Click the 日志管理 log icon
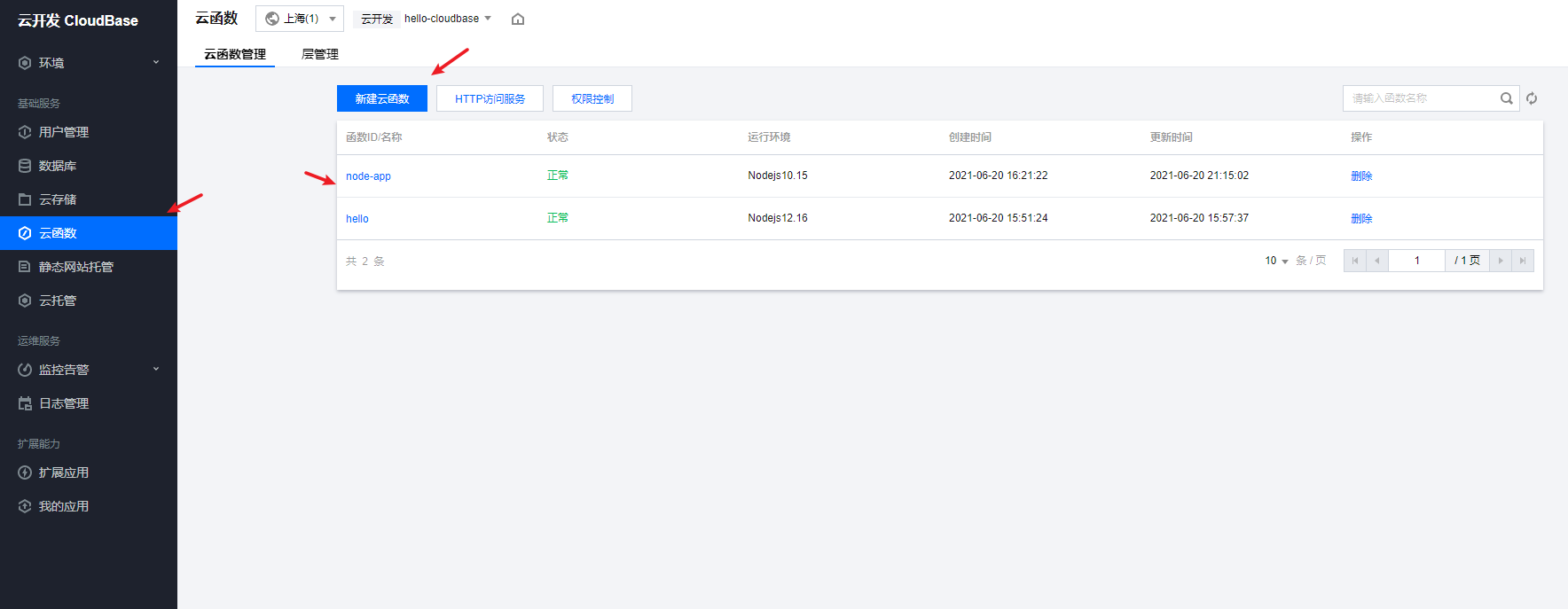The width and height of the screenshot is (1568, 609). 25,403
